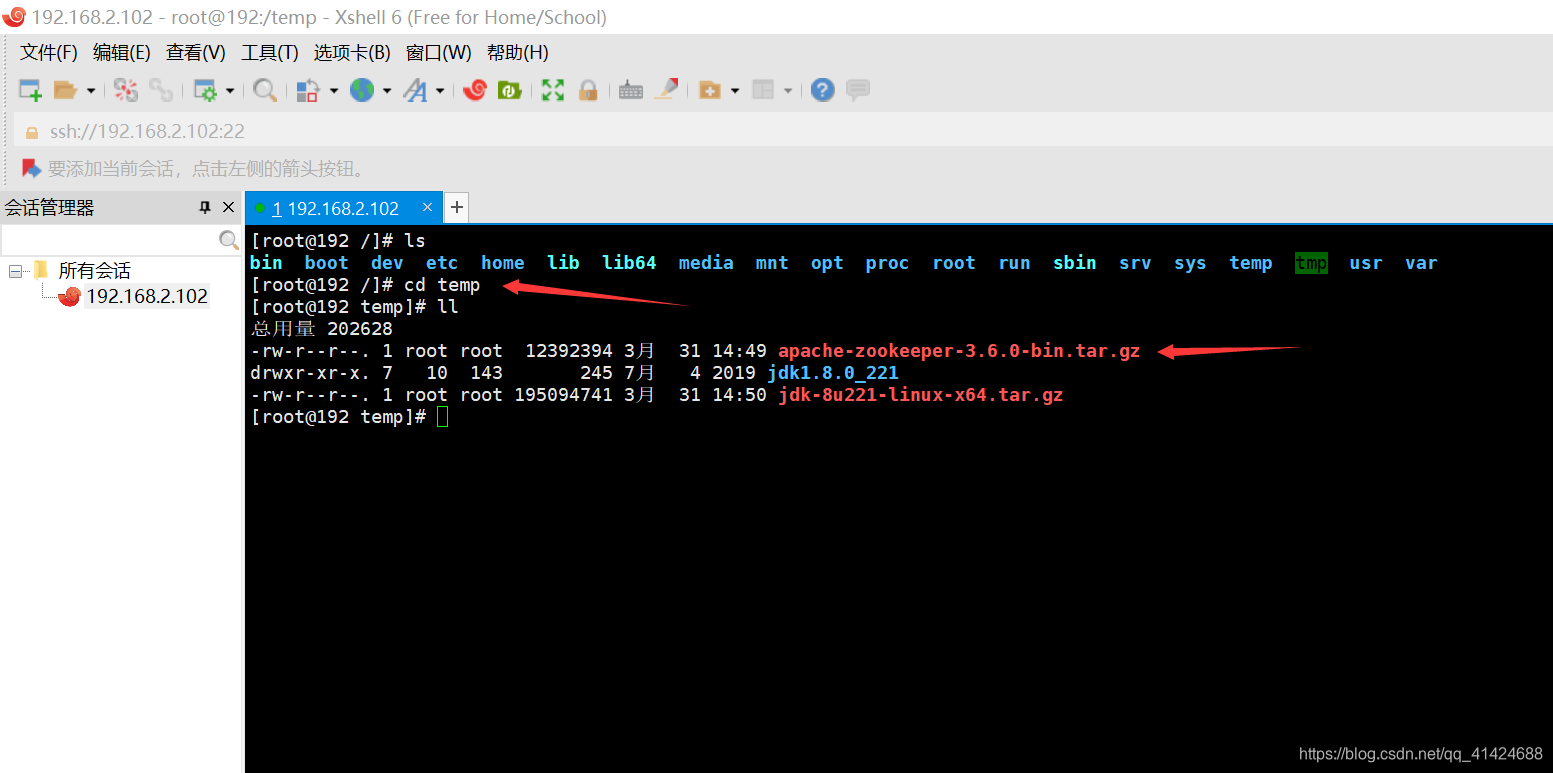1553x773 pixels.
Task: Click 总用量 202628 line
Action: [x=321, y=329]
